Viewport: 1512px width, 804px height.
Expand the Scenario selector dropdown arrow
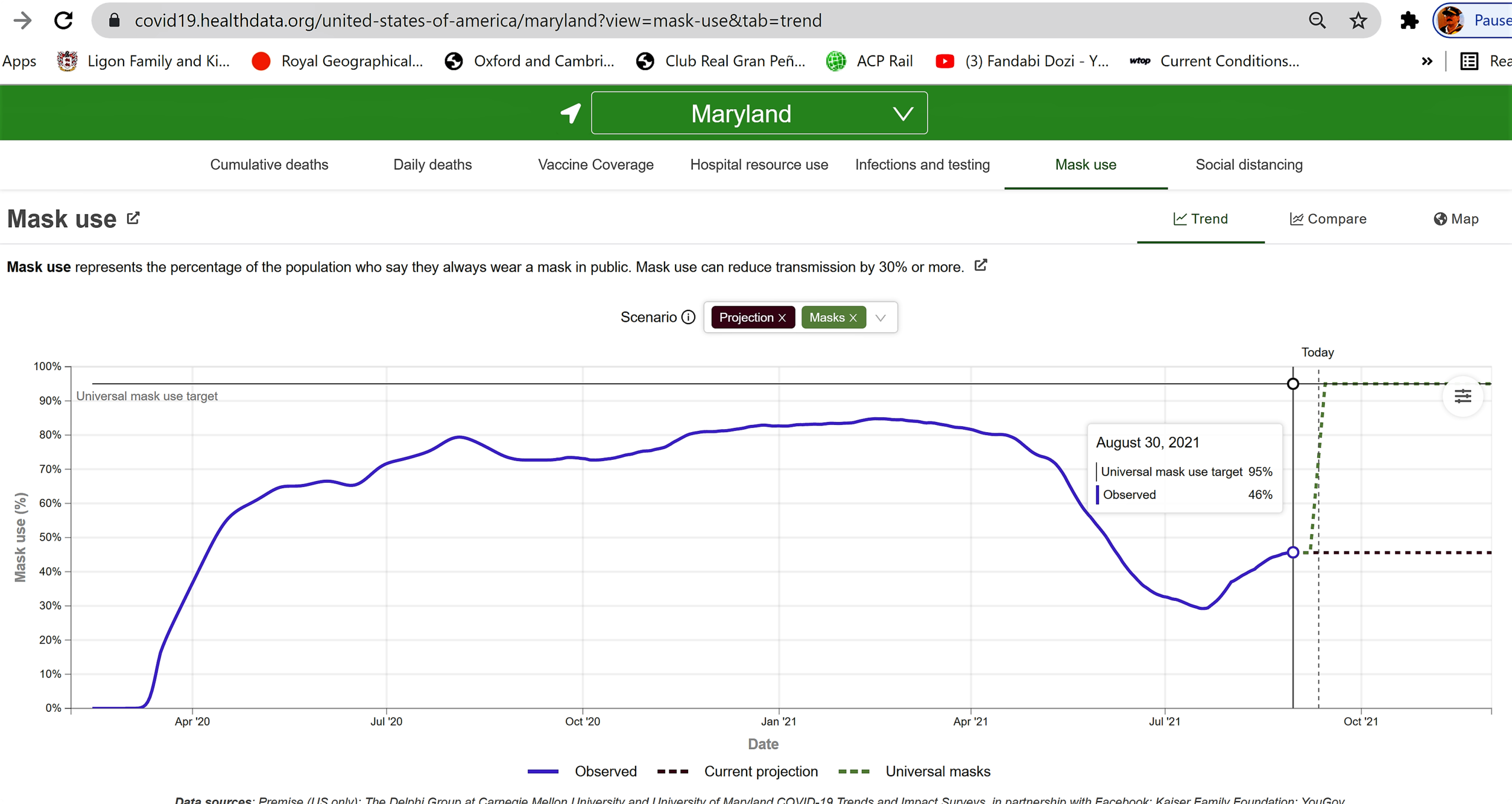[x=881, y=318]
